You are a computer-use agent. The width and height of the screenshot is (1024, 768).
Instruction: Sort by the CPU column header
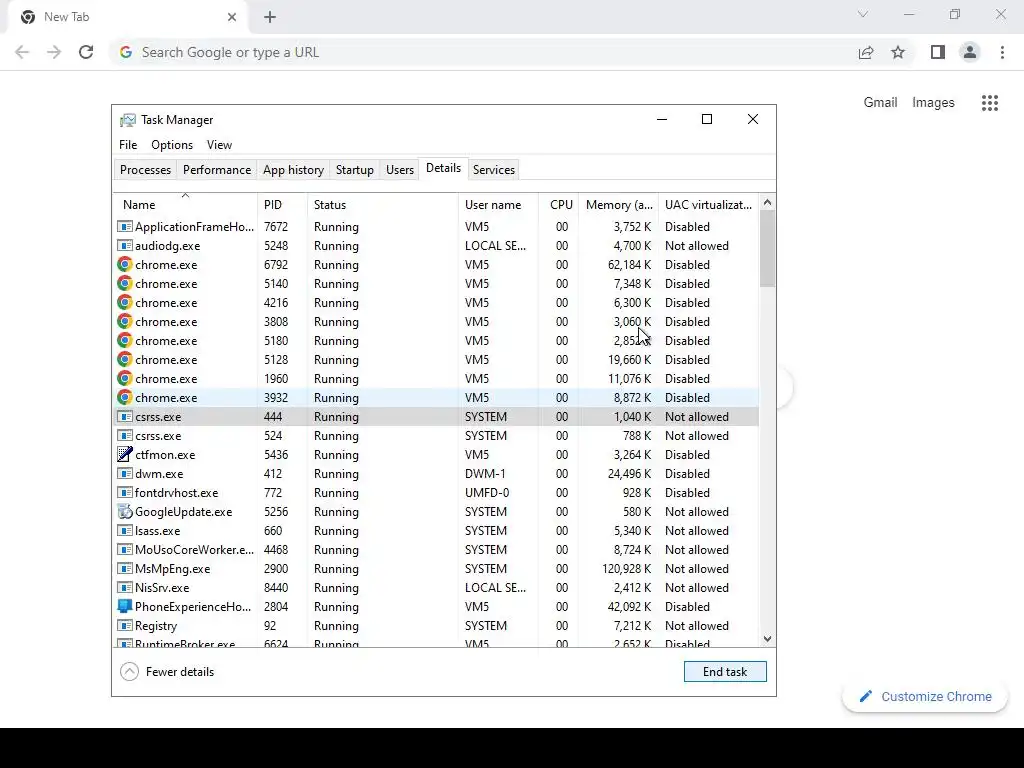[x=558, y=204]
